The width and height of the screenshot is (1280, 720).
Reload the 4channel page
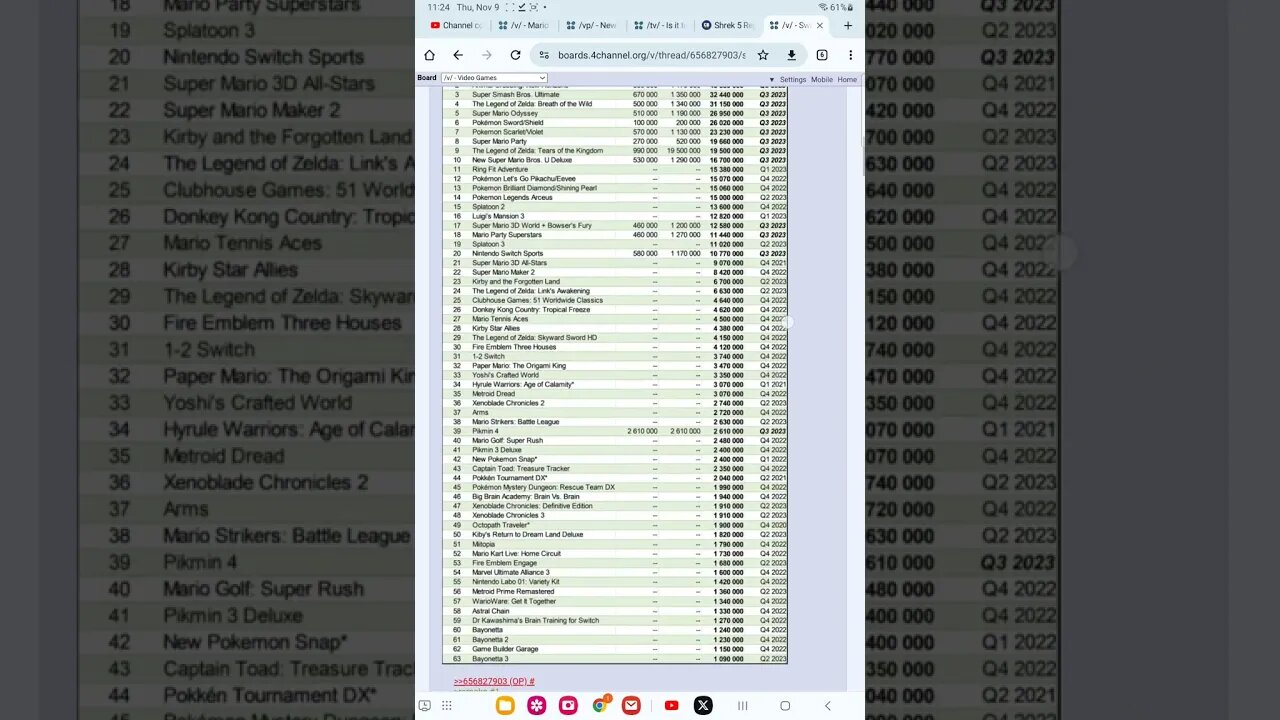tap(515, 55)
